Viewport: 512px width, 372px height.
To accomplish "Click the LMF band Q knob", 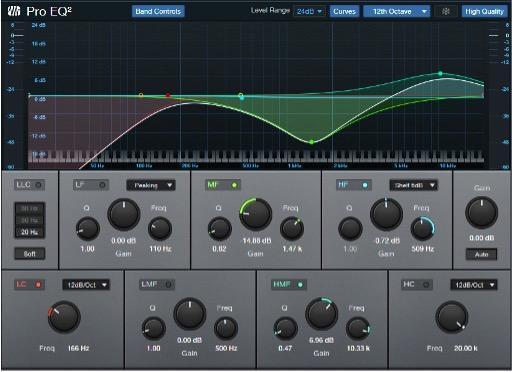I will [154, 329].
